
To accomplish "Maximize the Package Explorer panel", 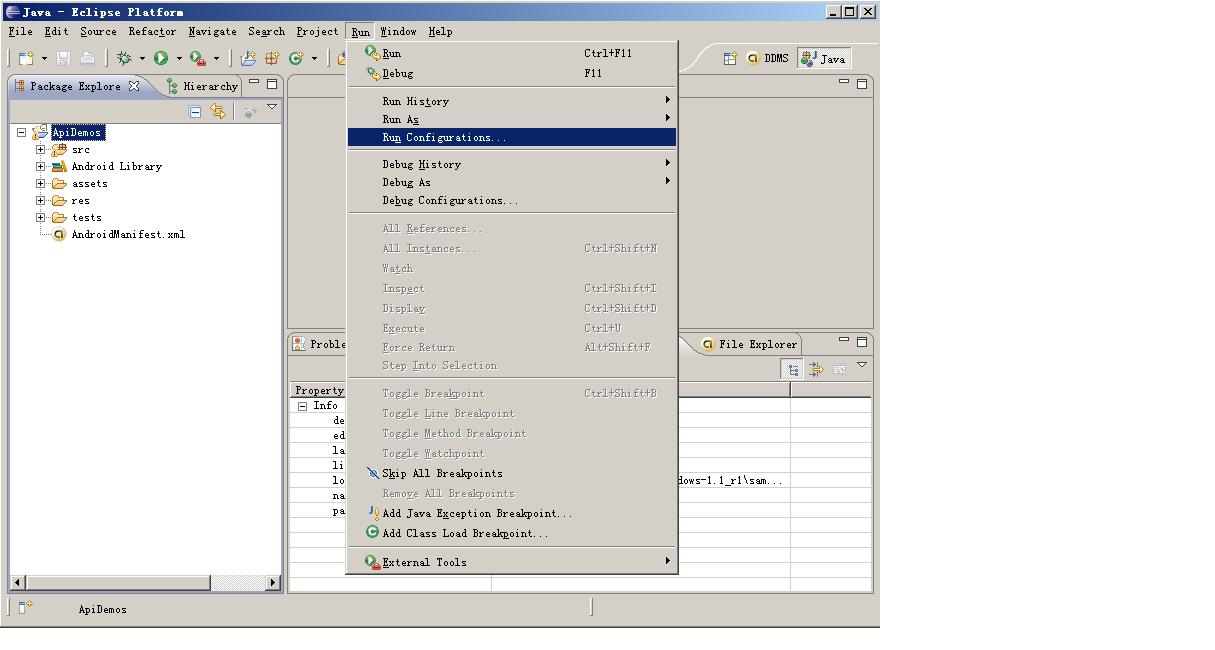I will point(271,84).
